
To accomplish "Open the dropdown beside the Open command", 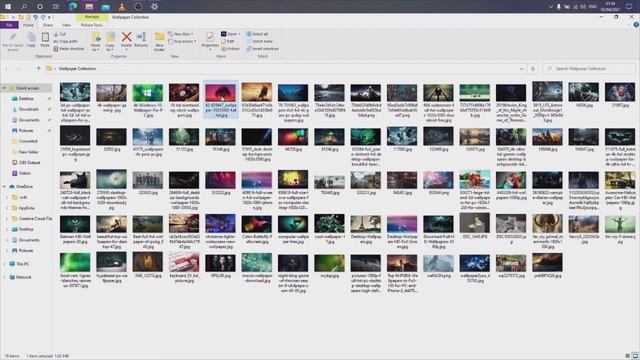I will [x=240, y=34].
